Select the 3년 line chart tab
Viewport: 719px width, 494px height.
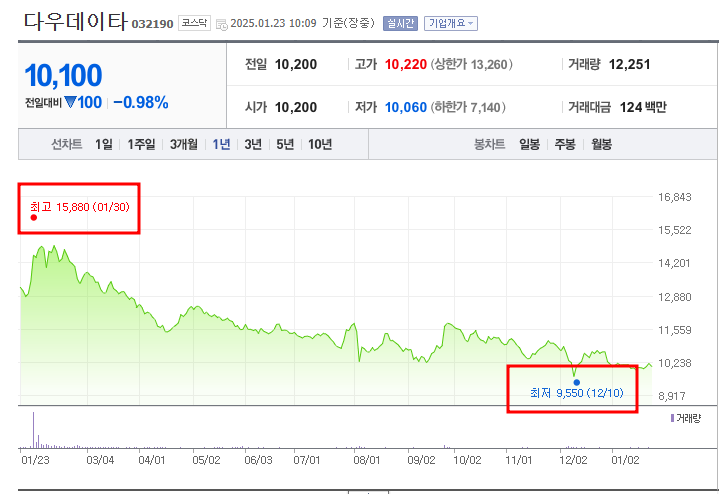[x=253, y=144]
